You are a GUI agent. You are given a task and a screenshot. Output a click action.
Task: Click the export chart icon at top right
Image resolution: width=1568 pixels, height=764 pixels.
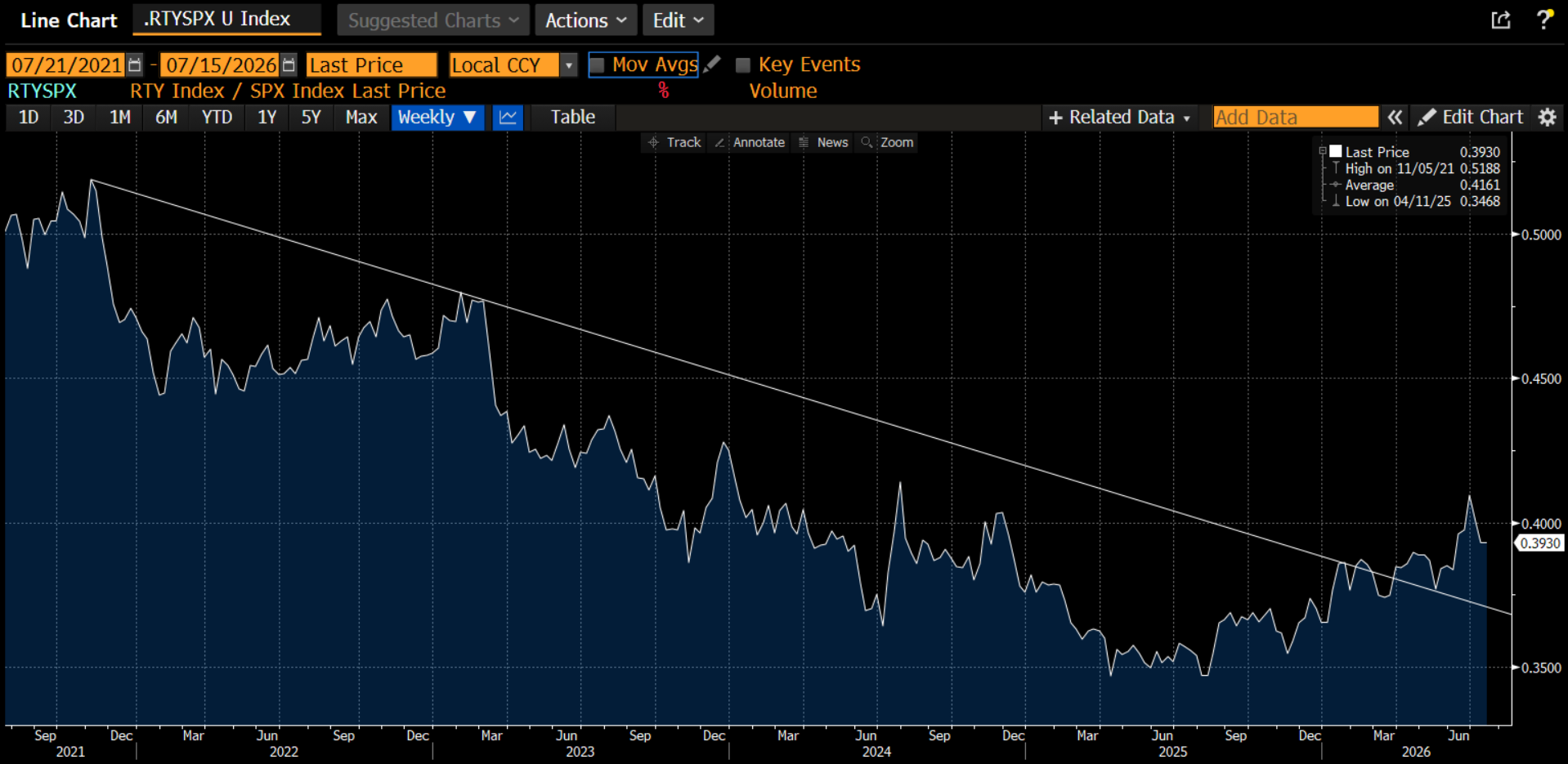(x=1501, y=20)
